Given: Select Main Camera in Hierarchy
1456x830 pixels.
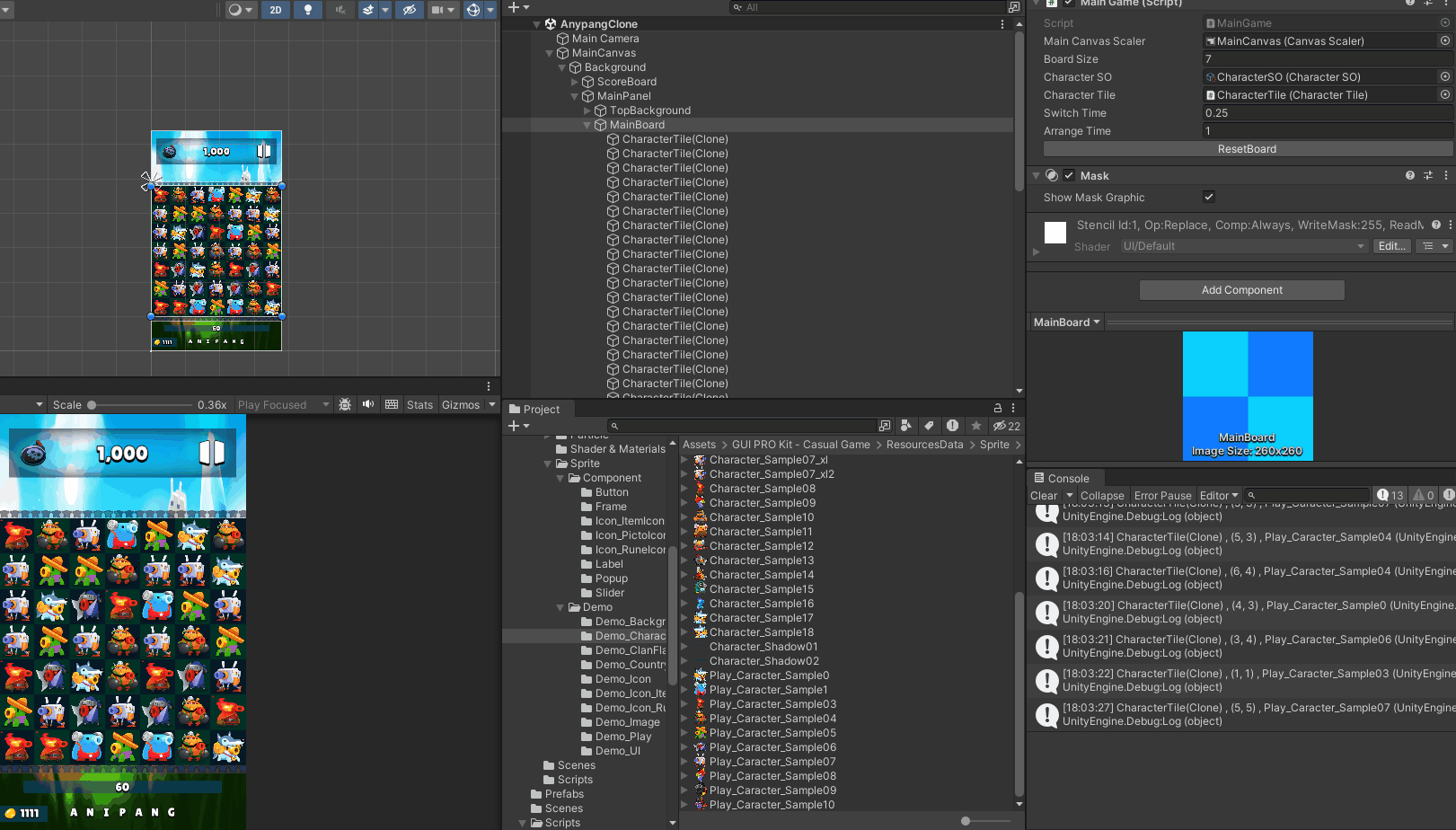Looking at the screenshot, I should pos(605,39).
